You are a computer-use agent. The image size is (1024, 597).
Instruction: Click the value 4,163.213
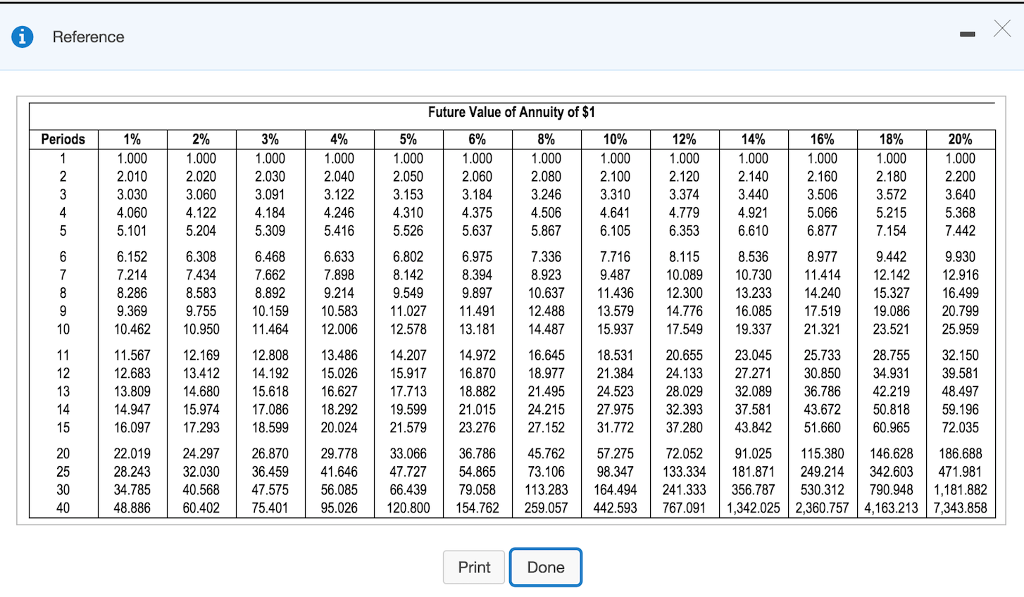click(891, 508)
